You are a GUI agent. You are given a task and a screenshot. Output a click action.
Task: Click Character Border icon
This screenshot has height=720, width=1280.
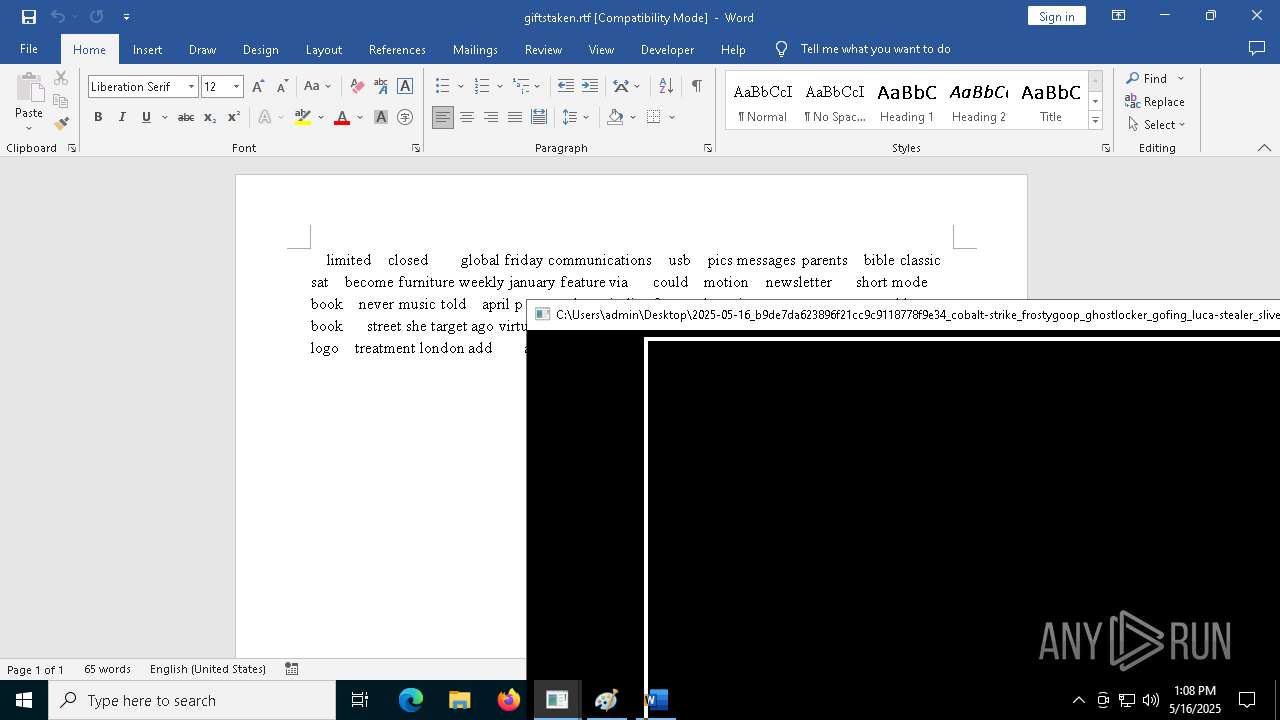[405, 87]
